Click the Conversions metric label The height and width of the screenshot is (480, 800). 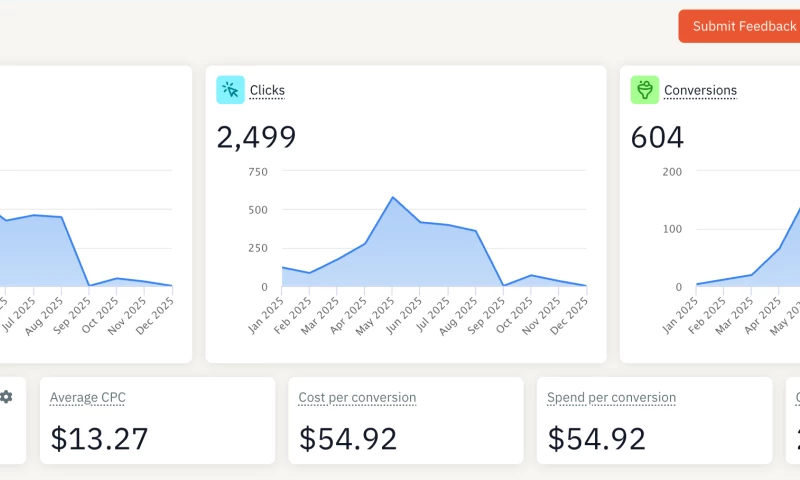click(701, 90)
